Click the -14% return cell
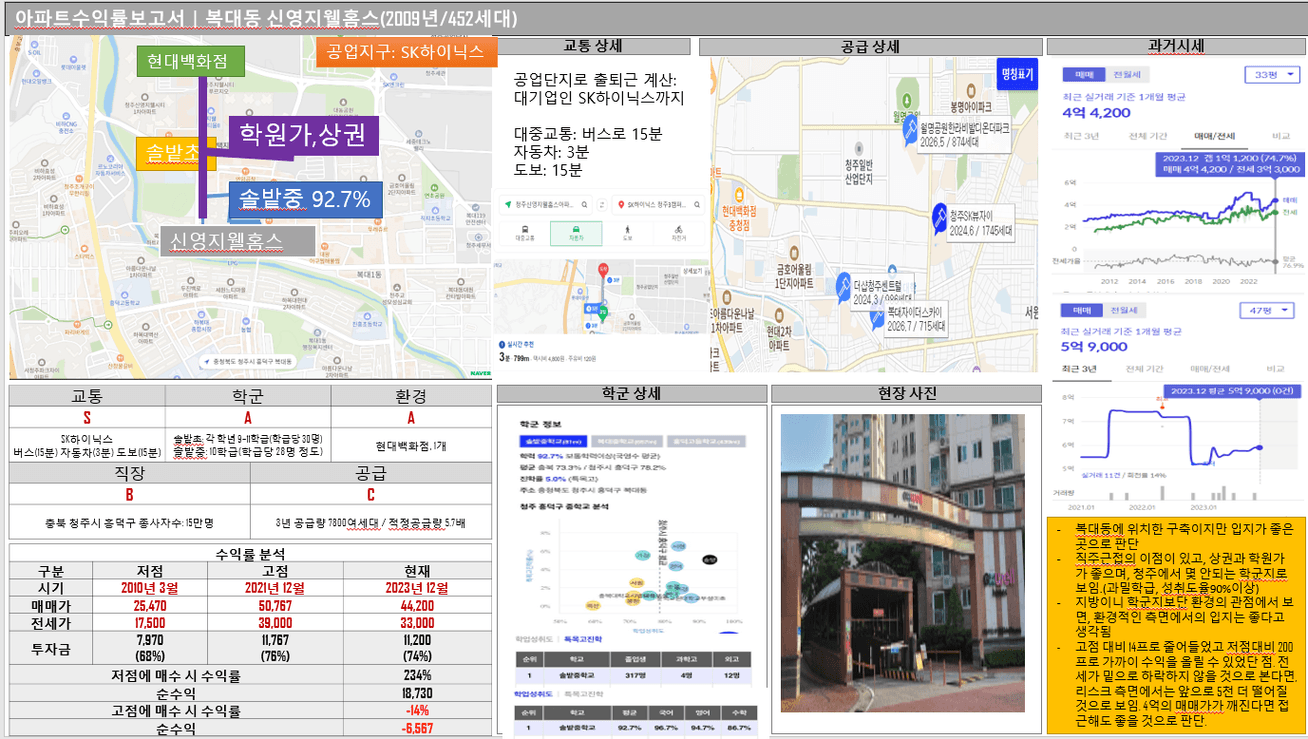1308x739 pixels. [x=416, y=711]
